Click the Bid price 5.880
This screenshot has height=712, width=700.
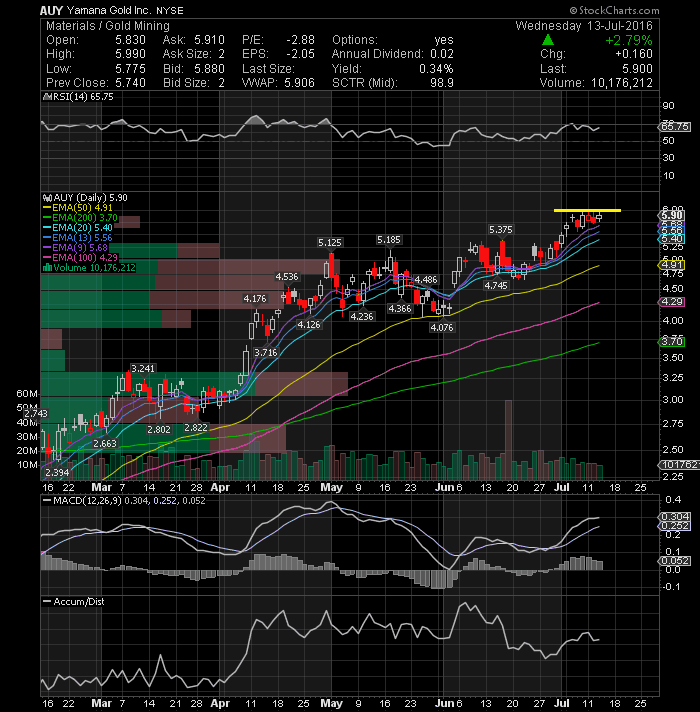point(209,69)
